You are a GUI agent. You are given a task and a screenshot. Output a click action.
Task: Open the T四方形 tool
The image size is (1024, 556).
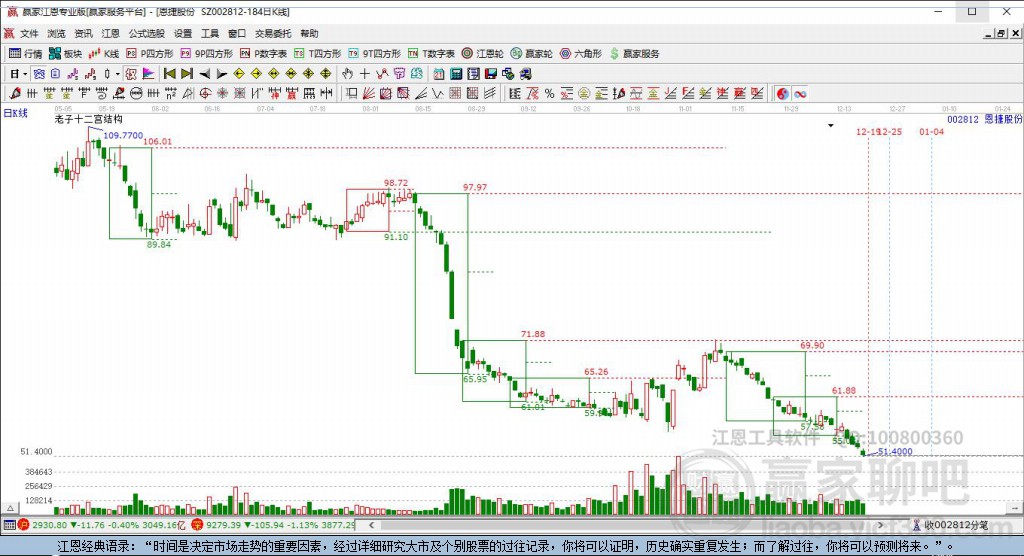click(317, 54)
